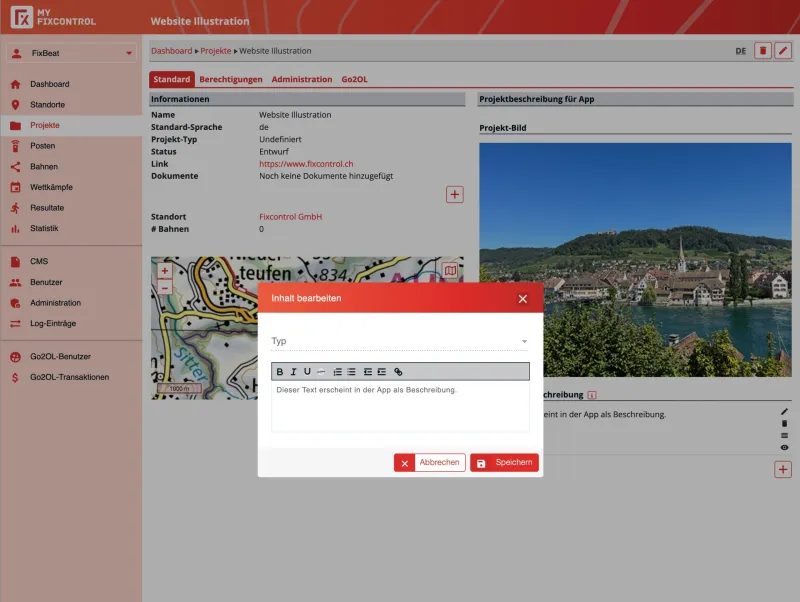800x602 pixels.
Task: Edit the description block with the pencil icon
Action: [784, 412]
